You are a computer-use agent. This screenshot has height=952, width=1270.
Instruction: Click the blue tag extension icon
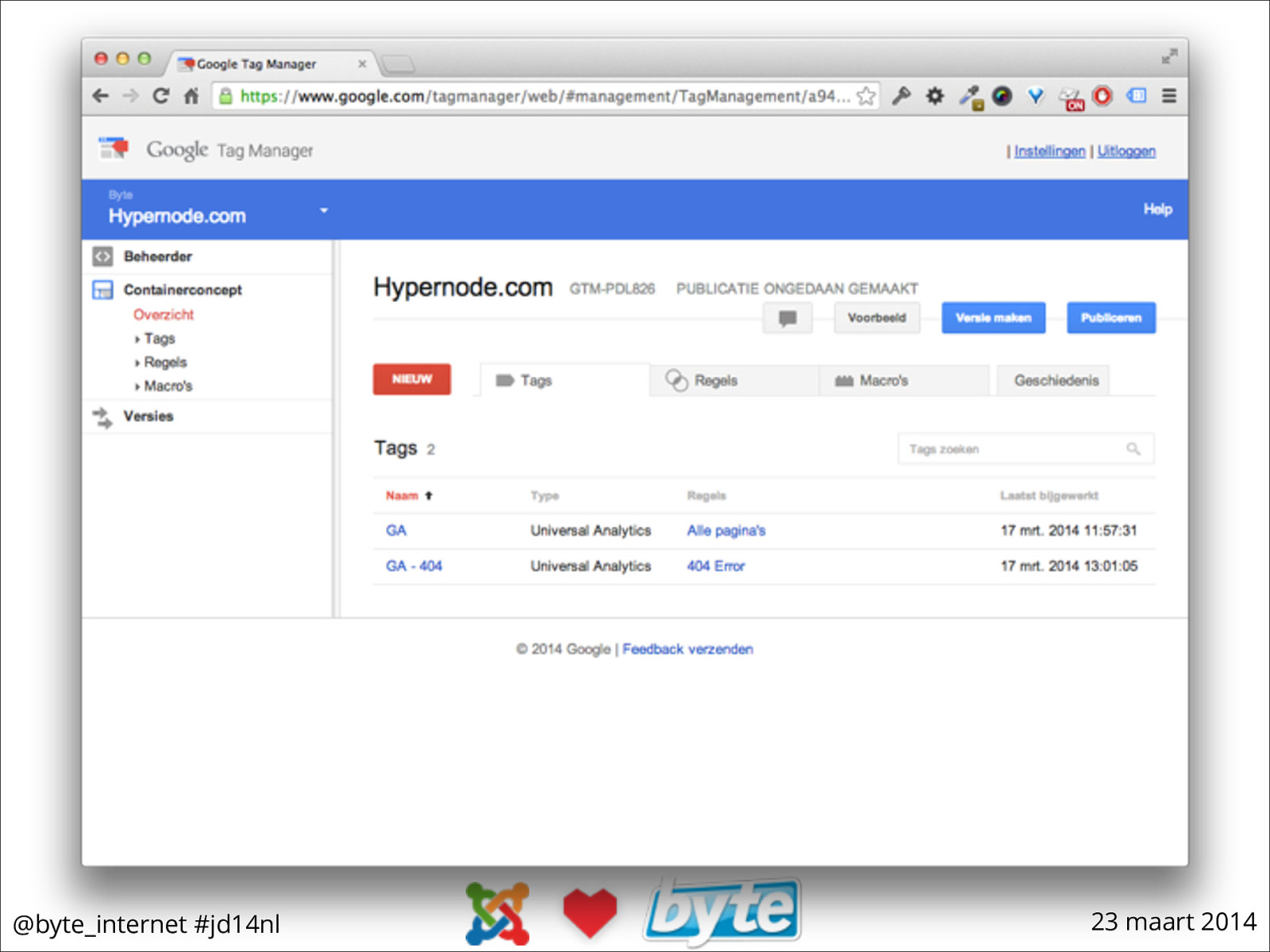point(1137,96)
